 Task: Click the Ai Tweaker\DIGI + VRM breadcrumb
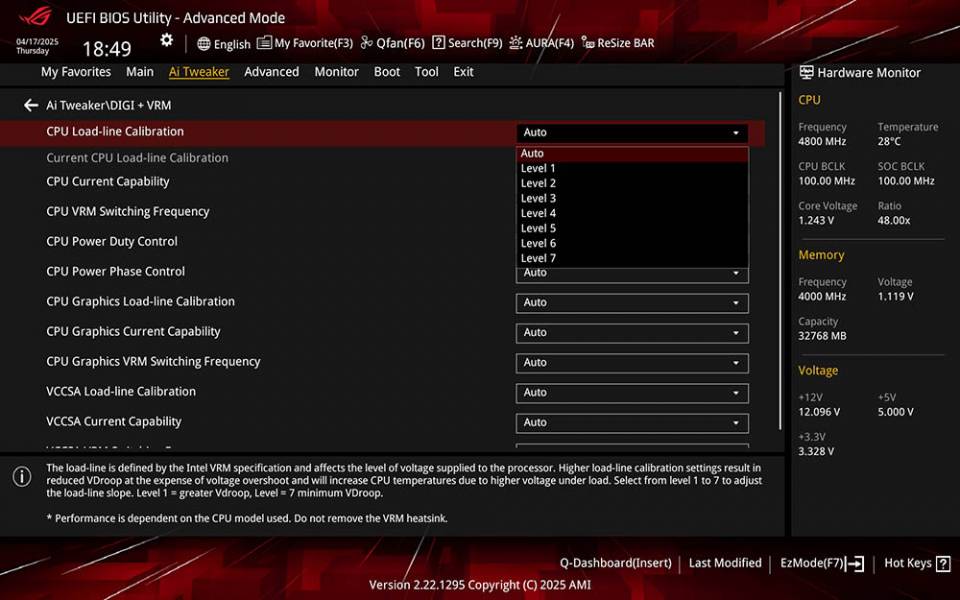pyautogui.click(x=108, y=105)
